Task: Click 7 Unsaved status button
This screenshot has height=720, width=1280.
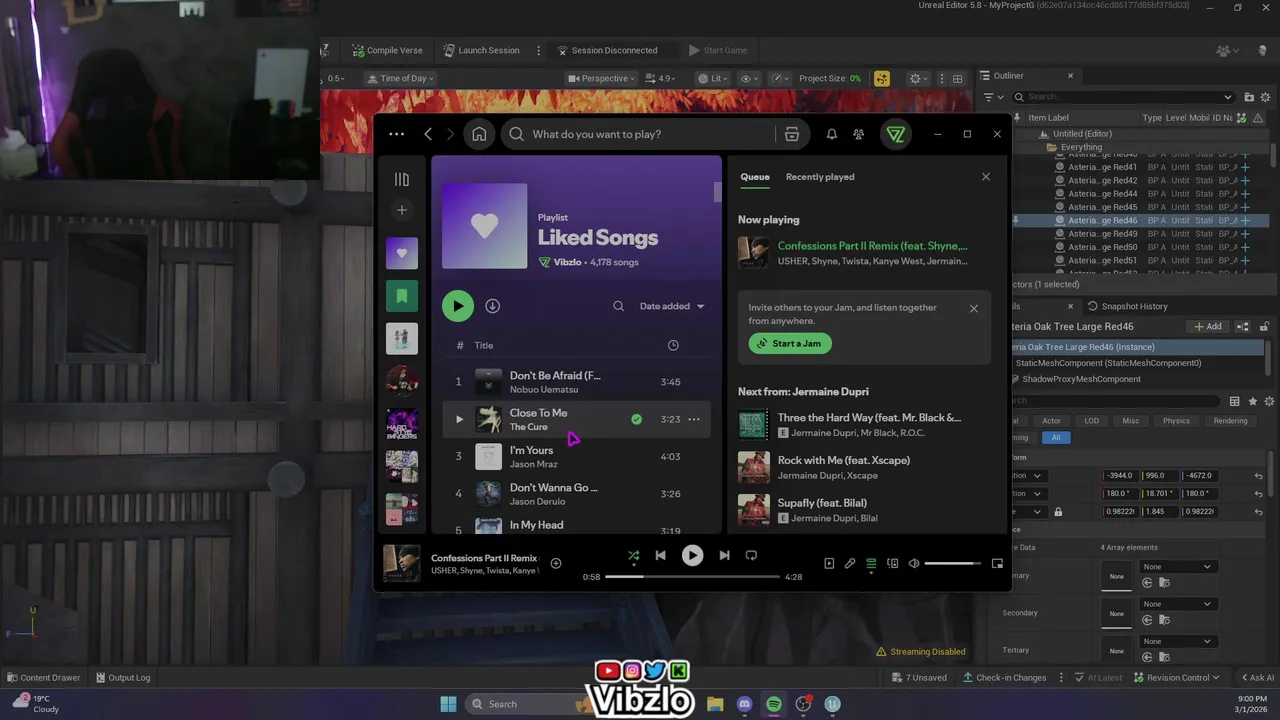Action: (918, 677)
